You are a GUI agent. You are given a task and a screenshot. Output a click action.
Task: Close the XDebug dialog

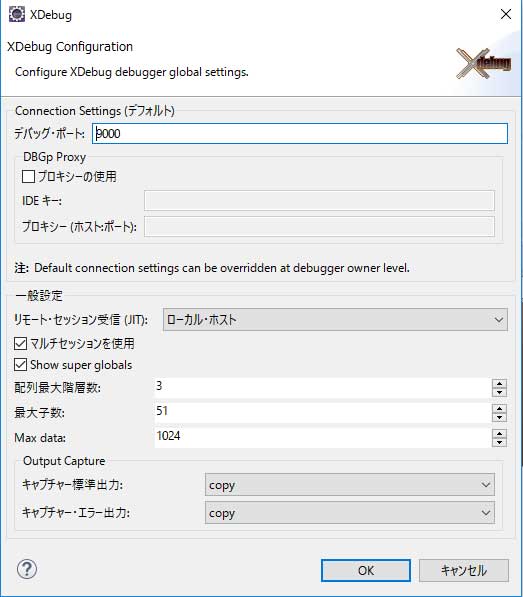coord(505,14)
